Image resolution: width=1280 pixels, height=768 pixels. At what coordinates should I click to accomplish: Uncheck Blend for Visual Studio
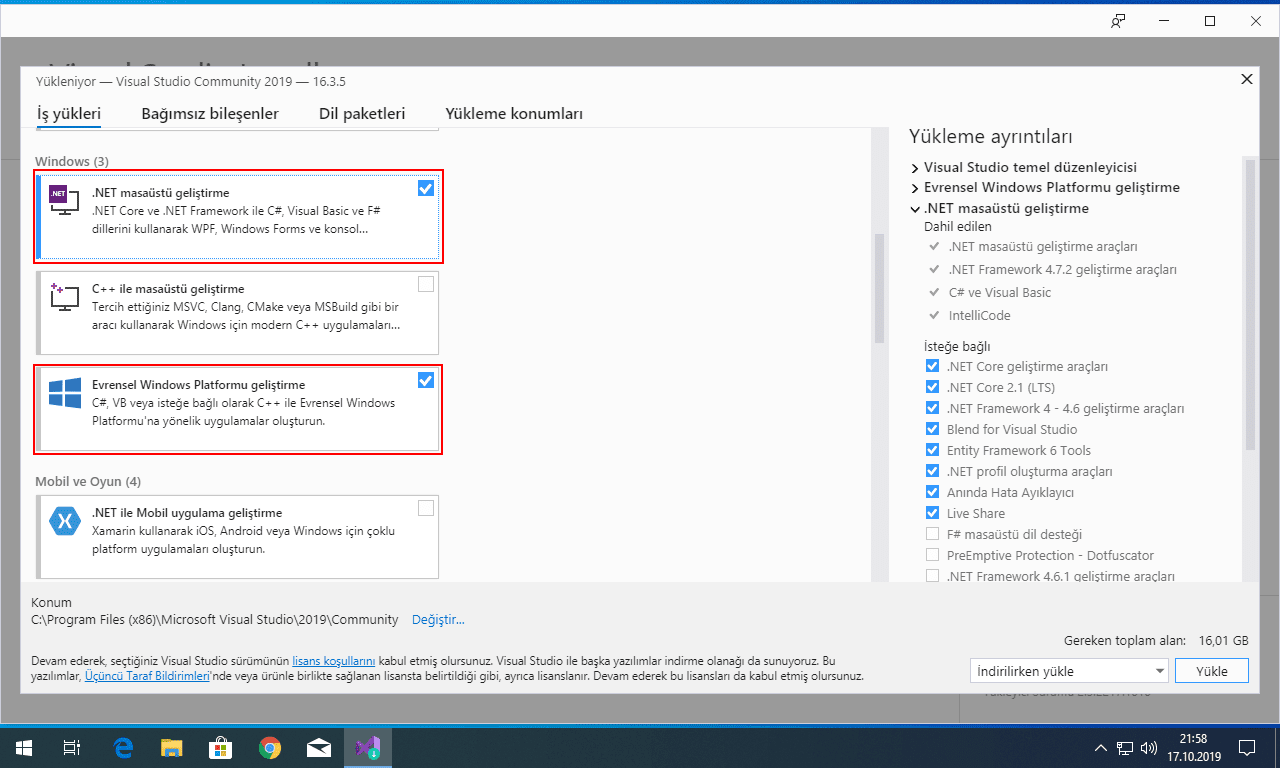coord(932,429)
